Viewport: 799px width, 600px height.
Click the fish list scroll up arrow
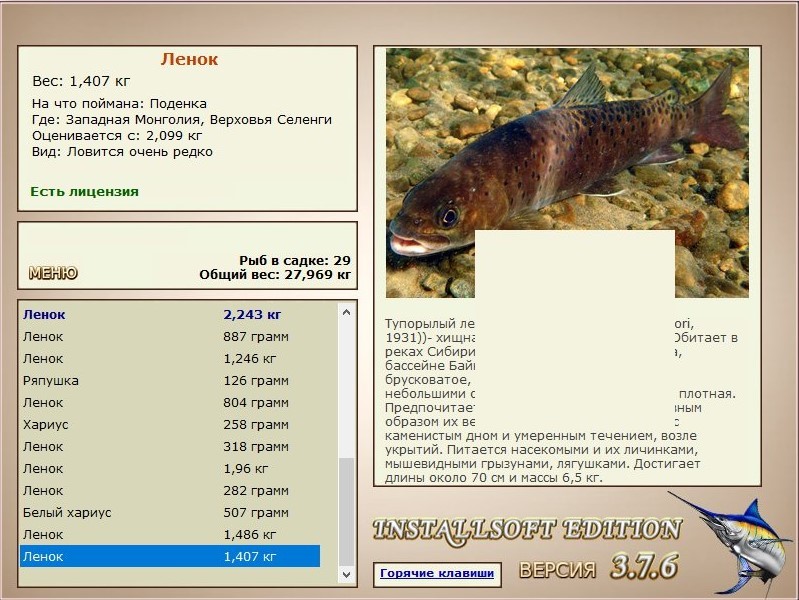tap(347, 312)
